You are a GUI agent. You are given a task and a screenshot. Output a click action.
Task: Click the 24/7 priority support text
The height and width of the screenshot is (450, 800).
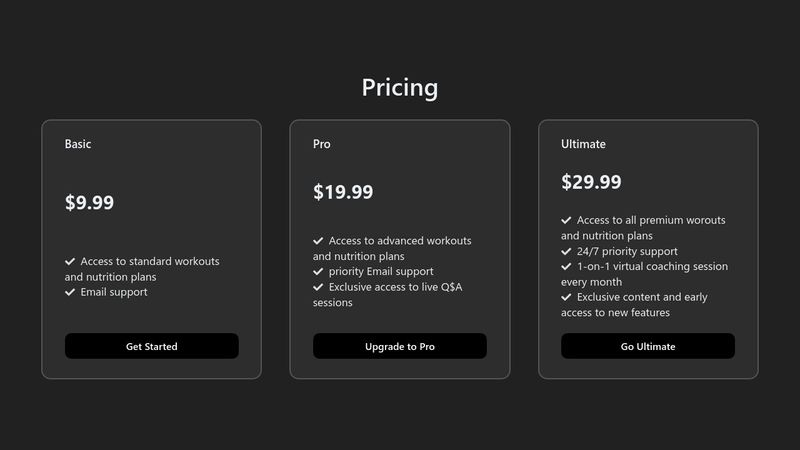(627, 252)
